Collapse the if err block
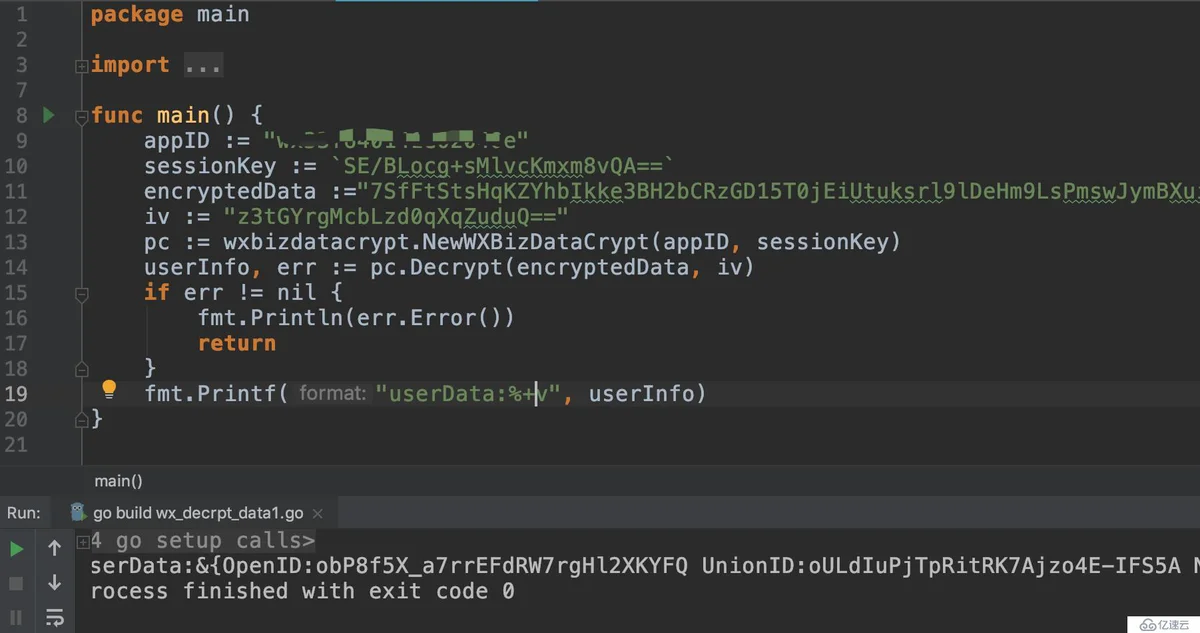1200x633 pixels. click(x=81, y=294)
